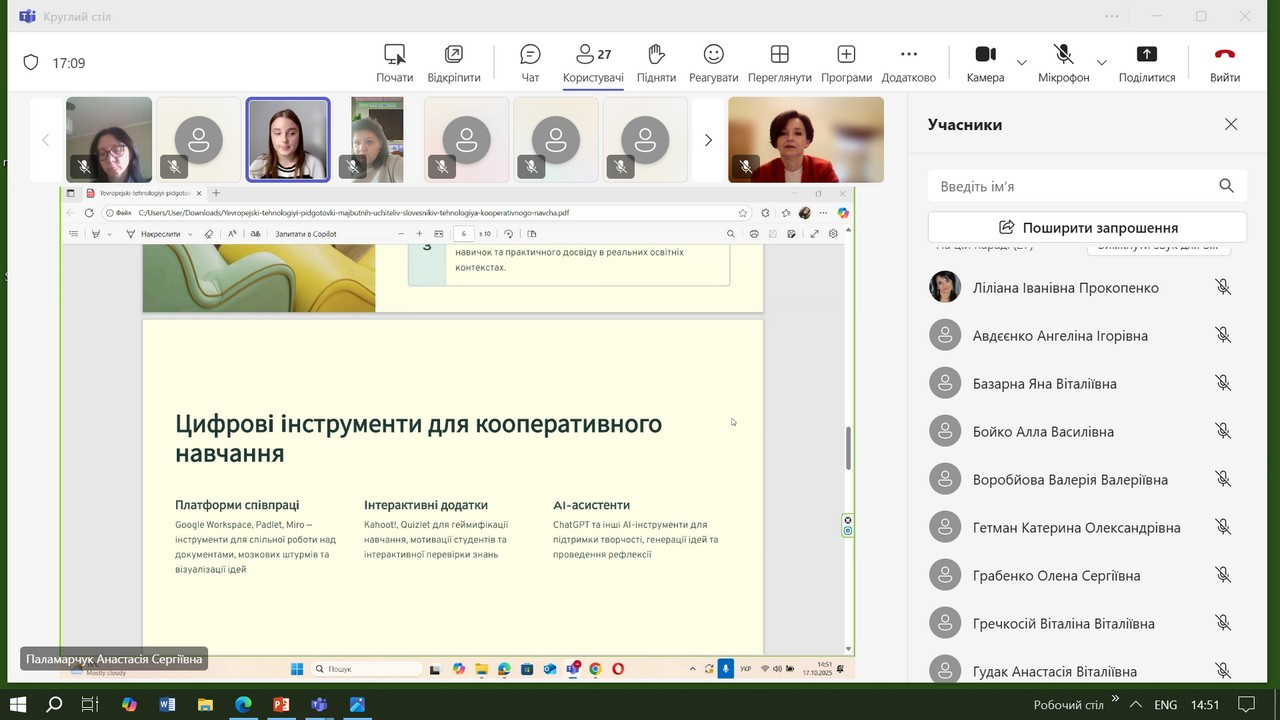The height and width of the screenshot is (720, 1280).
Task: Toggle the Camera on or off
Action: pos(985,62)
